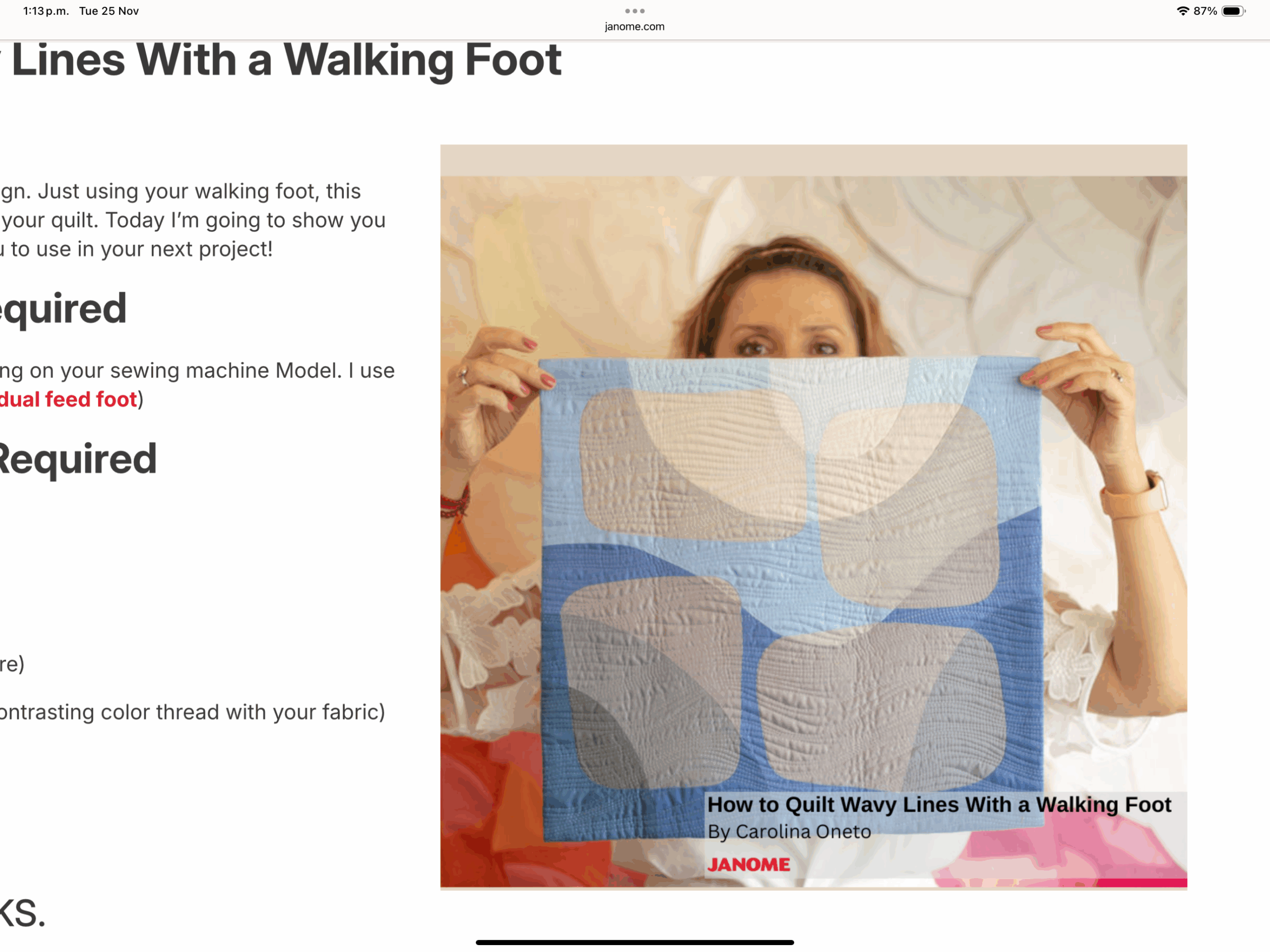The width and height of the screenshot is (1270, 952).
Task: Tap the 1:13 p.m. clock
Action: 45,11
